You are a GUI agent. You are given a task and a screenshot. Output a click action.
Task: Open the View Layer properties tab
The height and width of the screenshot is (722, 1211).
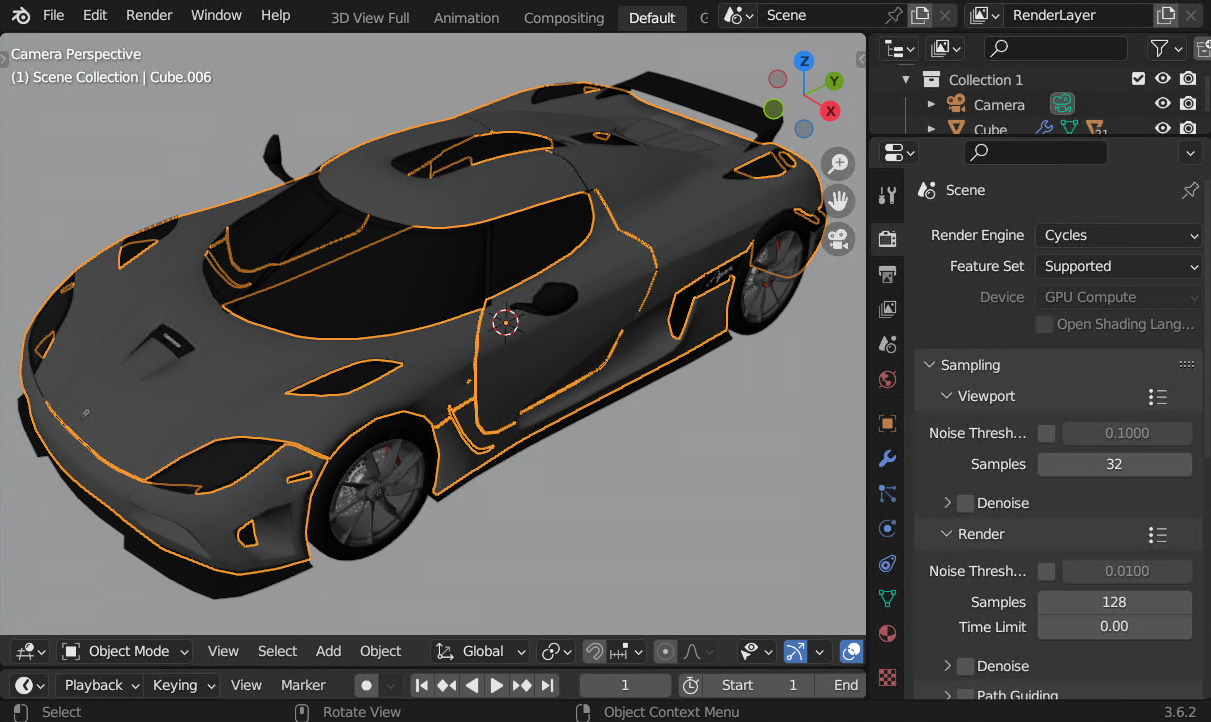pos(887,309)
